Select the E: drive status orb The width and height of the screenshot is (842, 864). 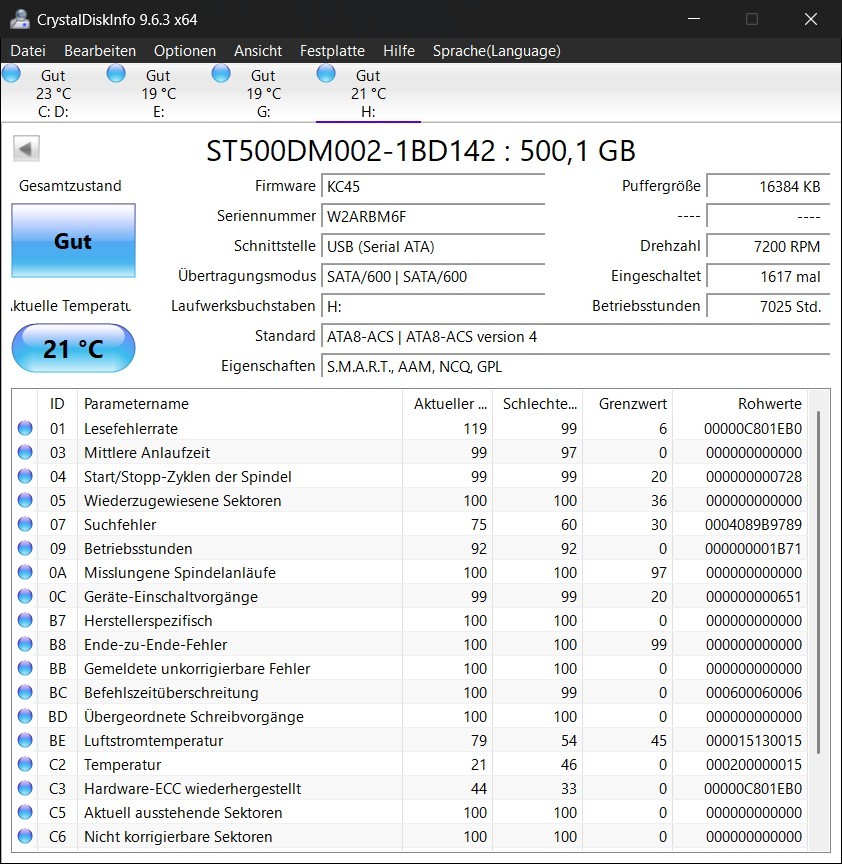[116, 73]
